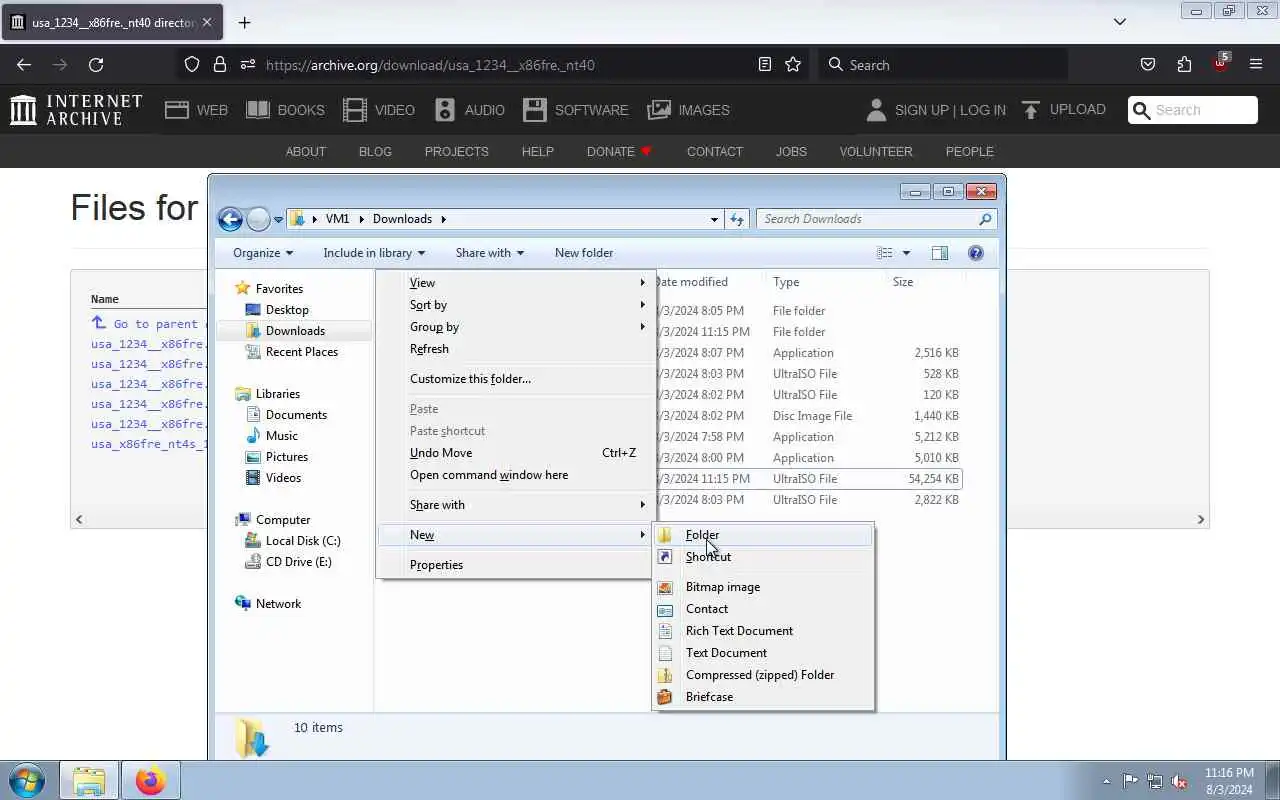Viewport: 1280px width, 800px height.
Task: Click Firefox back button
Action: (x=24, y=65)
